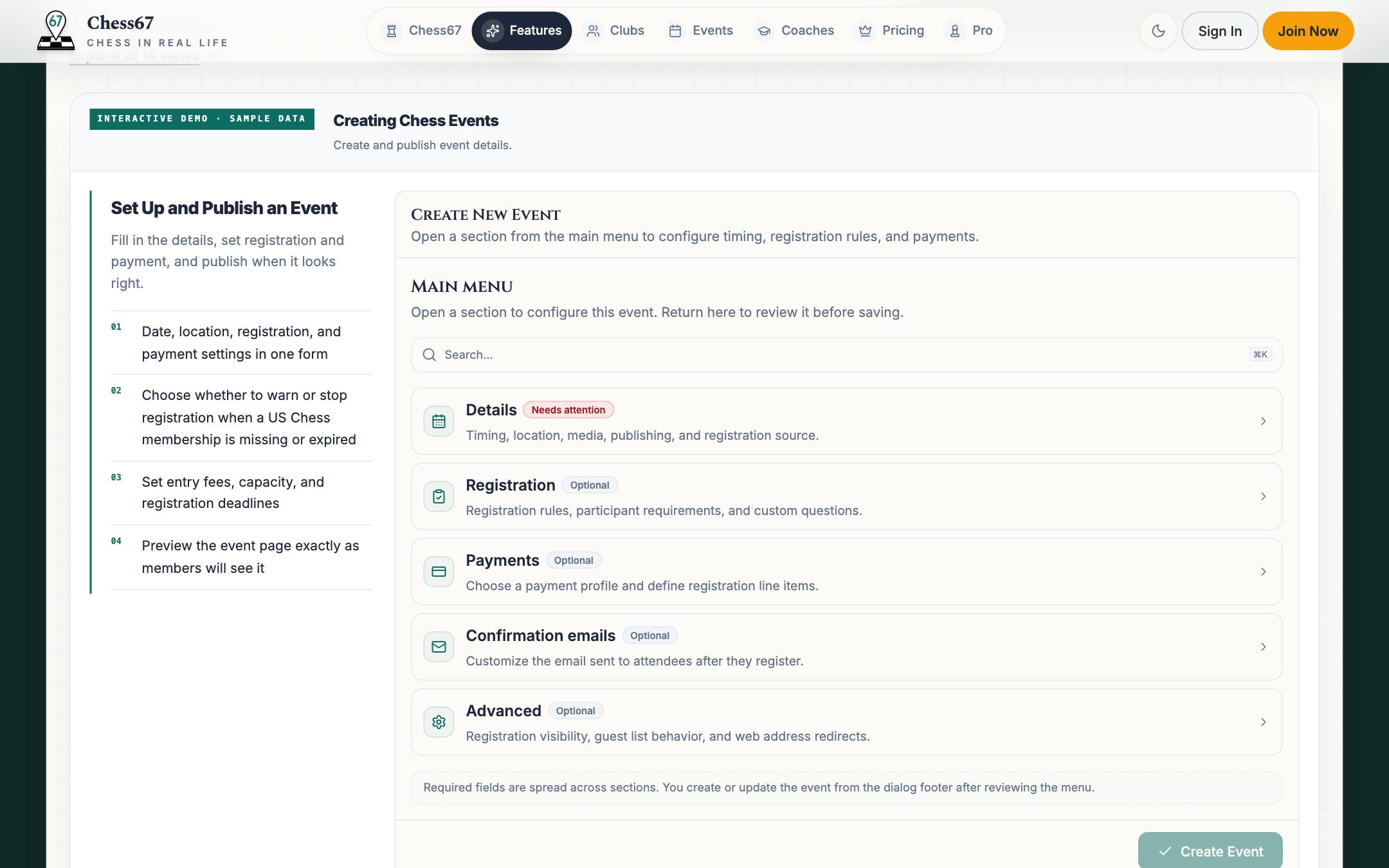Open the Coaches nav tab
1389x868 pixels.
795,30
